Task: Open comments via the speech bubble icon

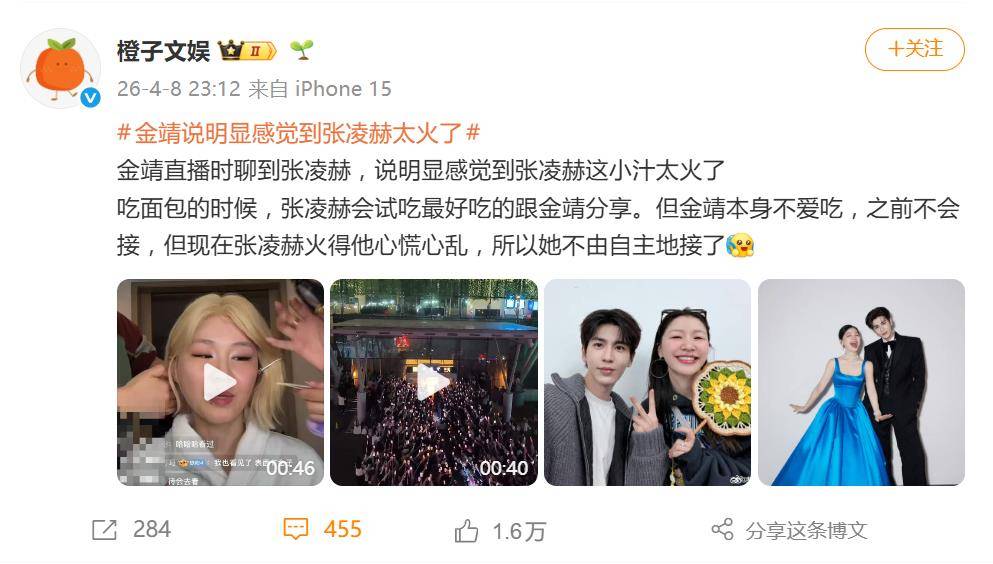Action: coord(296,529)
